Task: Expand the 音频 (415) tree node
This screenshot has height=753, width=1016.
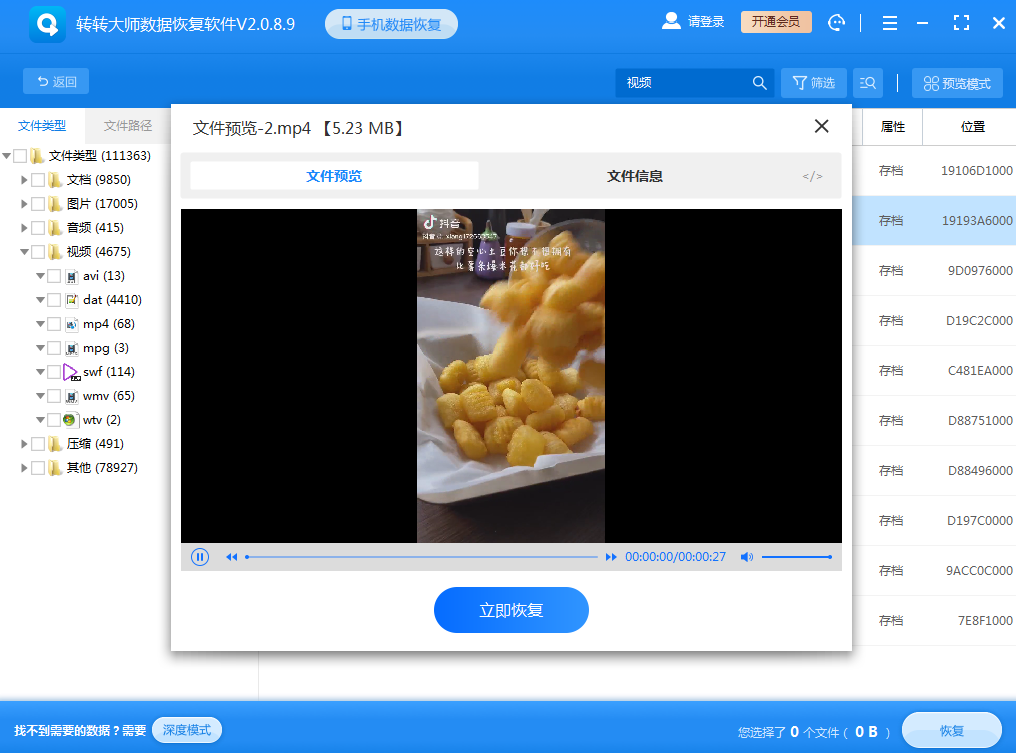Action: pyautogui.click(x=24, y=228)
